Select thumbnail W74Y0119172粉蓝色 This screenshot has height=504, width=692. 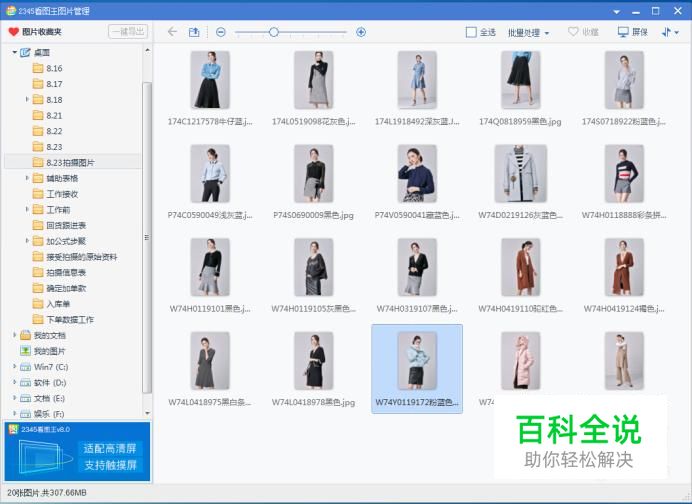pos(417,369)
